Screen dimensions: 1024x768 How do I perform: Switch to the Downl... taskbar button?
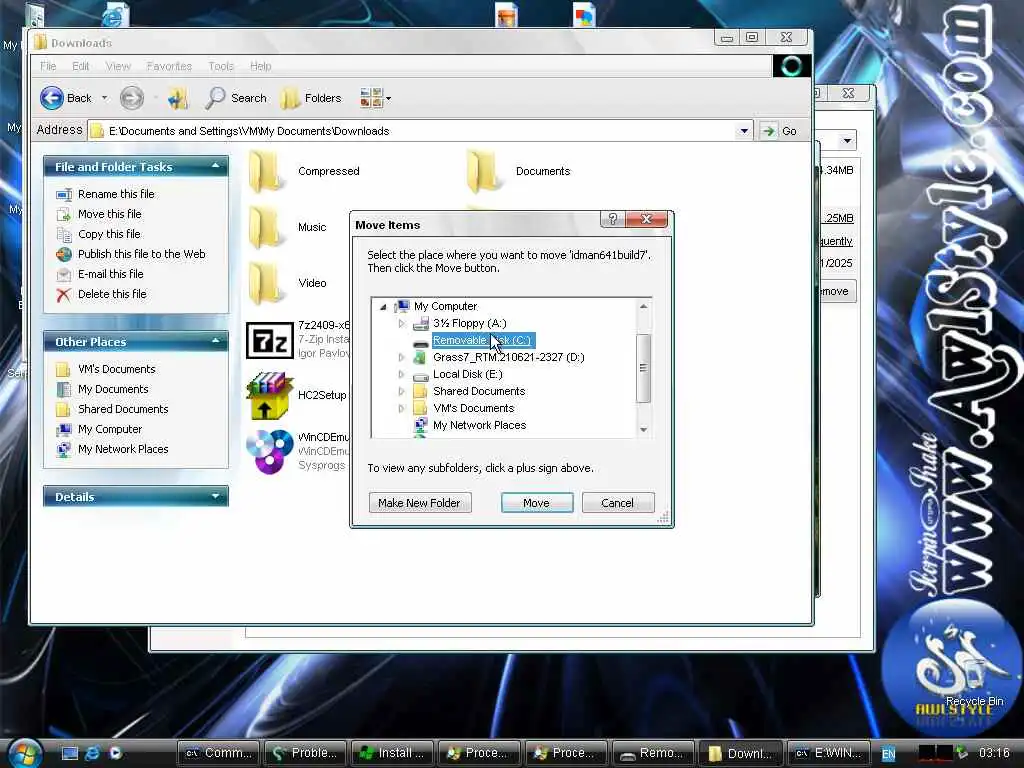click(x=741, y=753)
